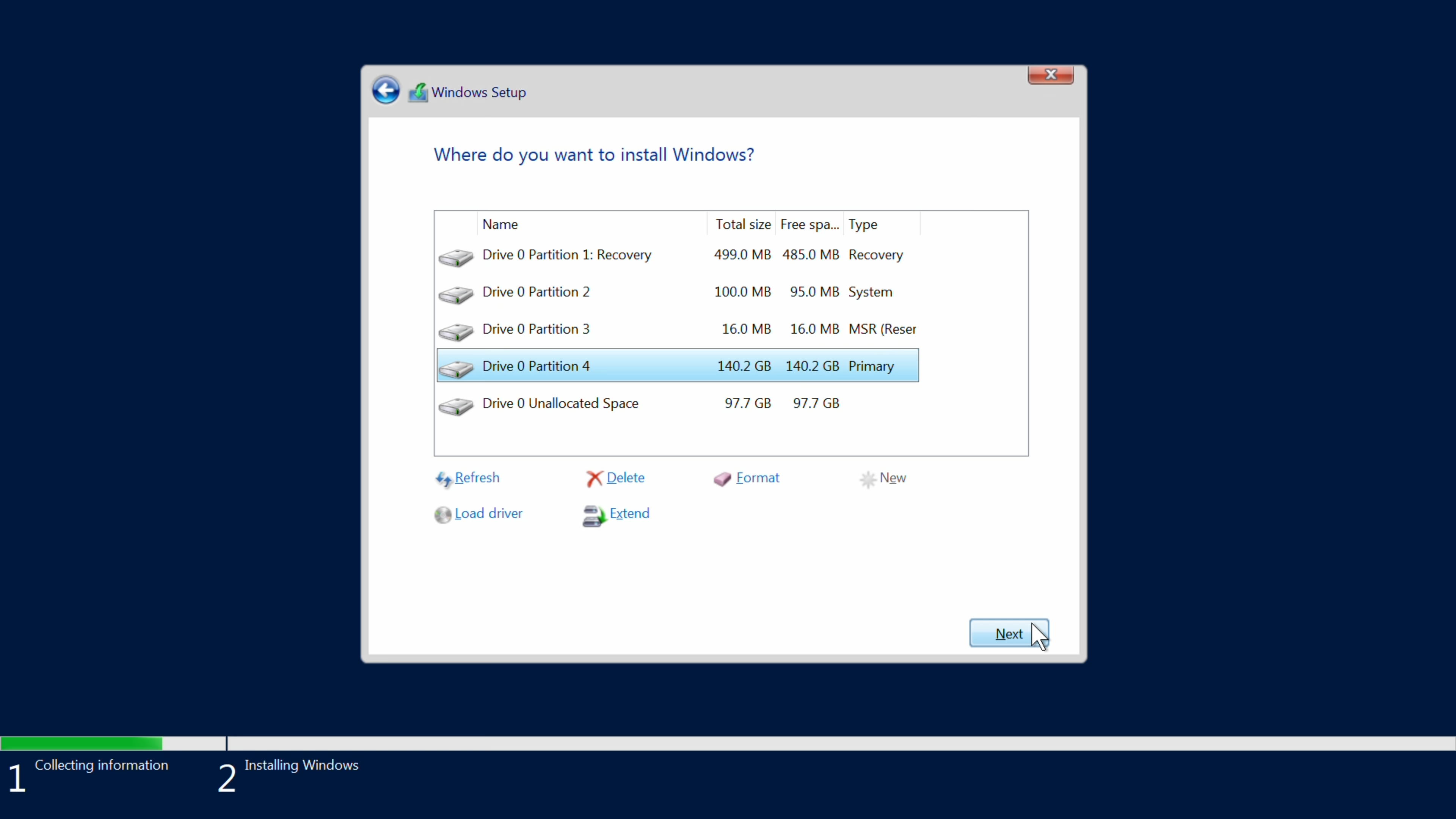
Task: Click the Load driver disc icon
Action: point(442,515)
